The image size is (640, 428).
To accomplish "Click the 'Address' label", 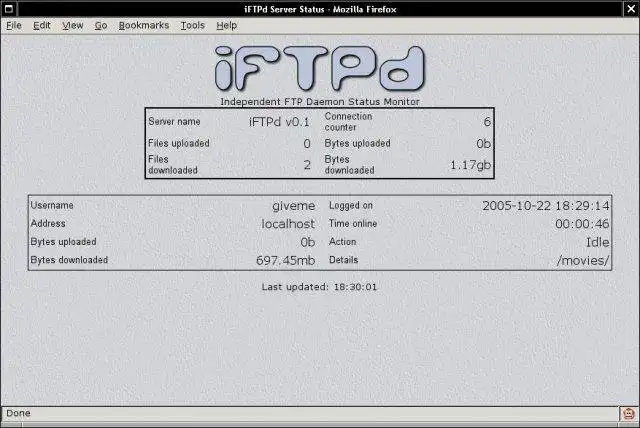I will [x=48, y=224].
